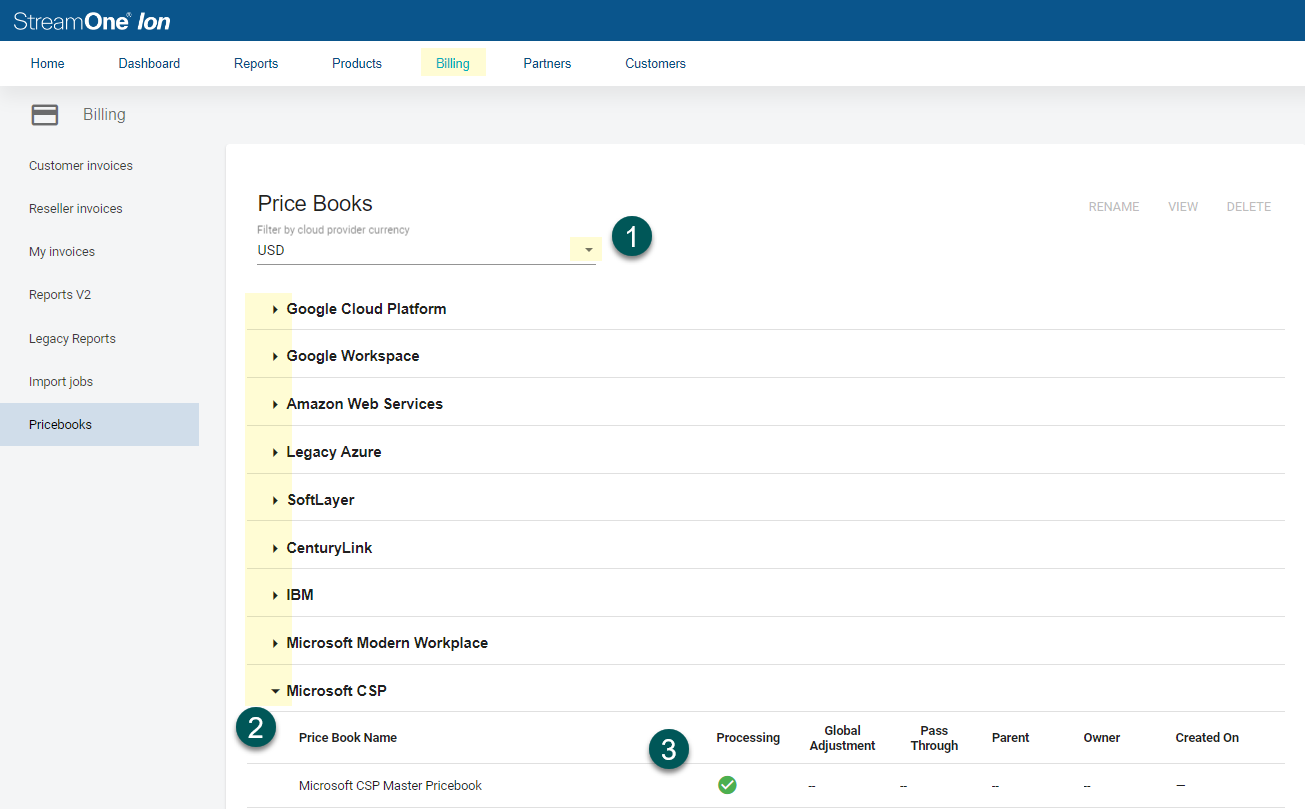
Task: Select the Microsoft CSP Master Pricebook row
Action: (x=766, y=786)
